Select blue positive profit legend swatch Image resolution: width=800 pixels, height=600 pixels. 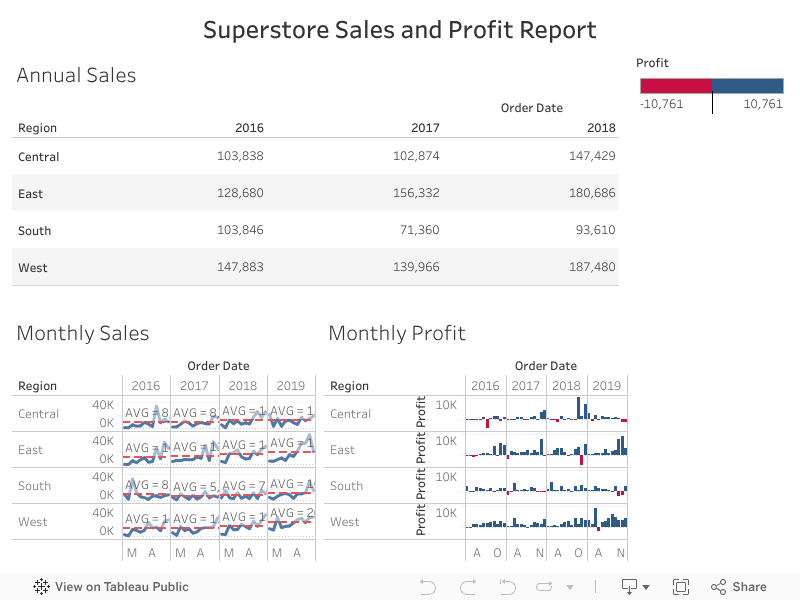pyautogui.click(x=748, y=86)
